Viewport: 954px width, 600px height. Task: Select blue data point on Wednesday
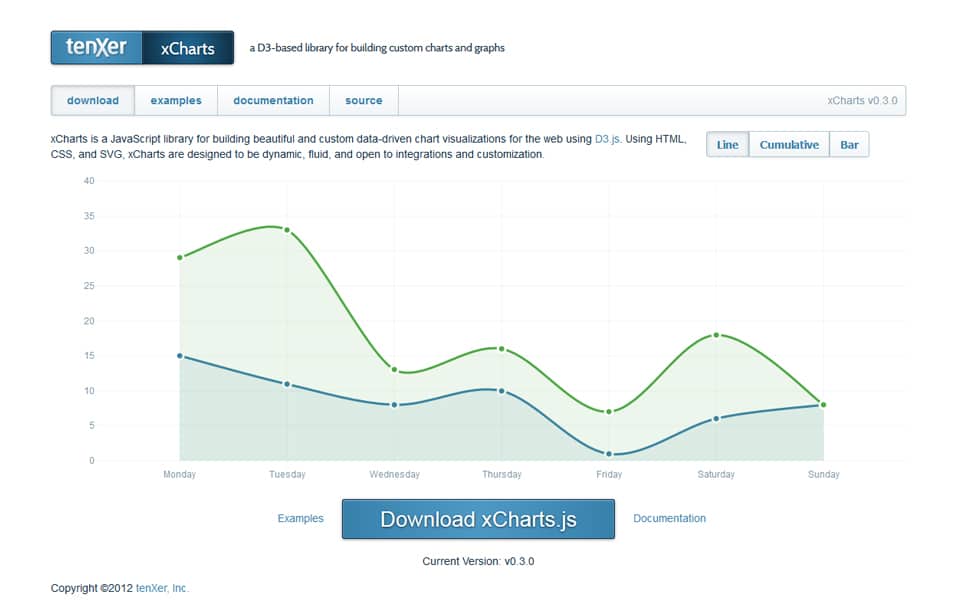(x=394, y=405)
